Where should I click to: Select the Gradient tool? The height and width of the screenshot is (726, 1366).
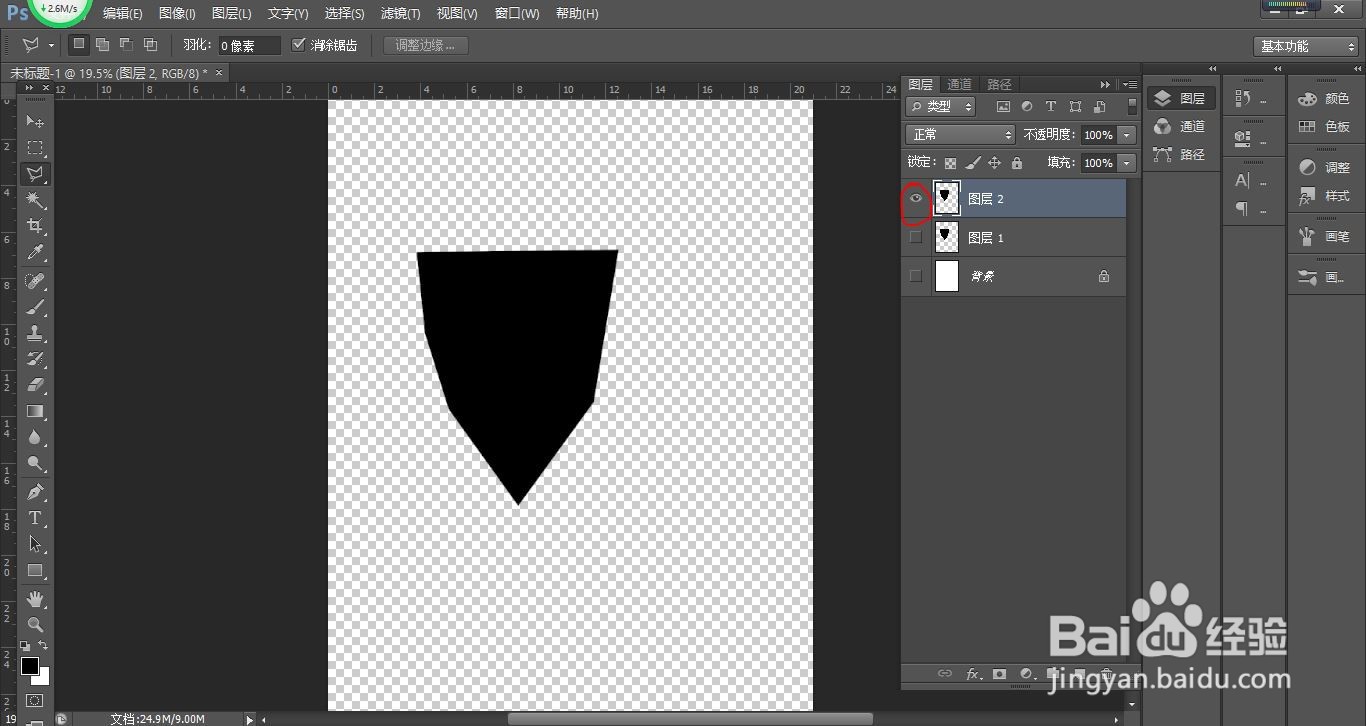35,411
